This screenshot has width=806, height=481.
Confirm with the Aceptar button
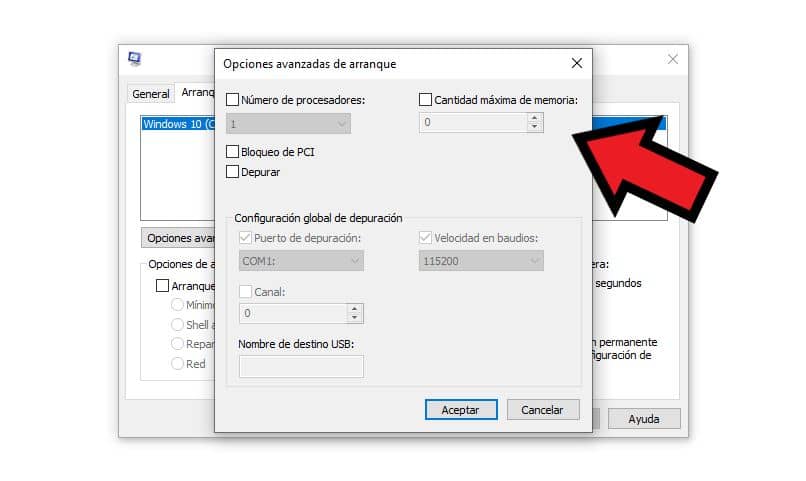[461, 410]
